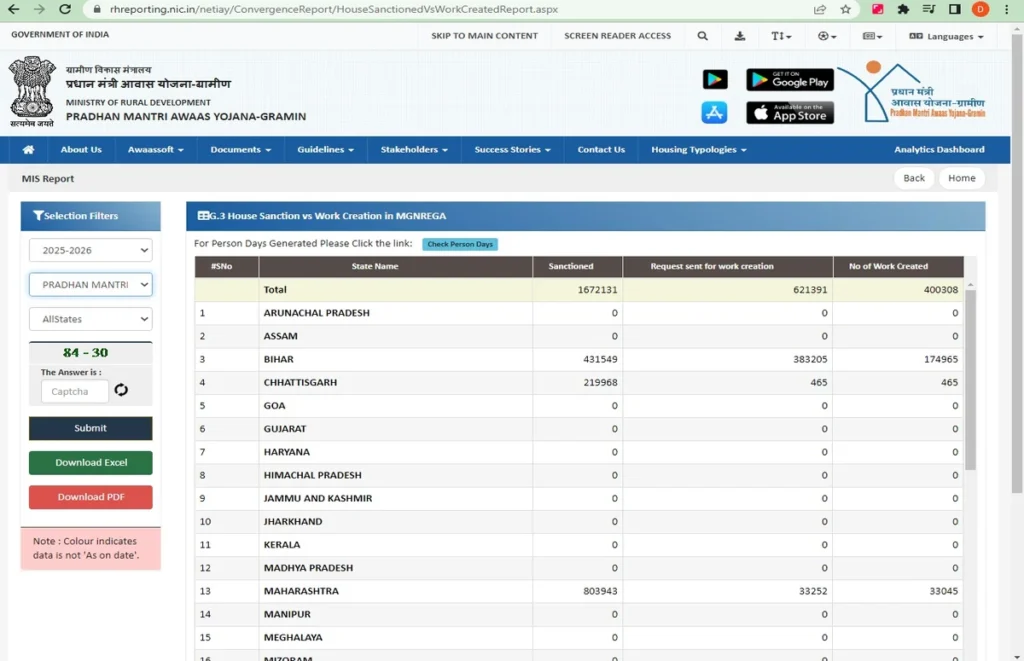Click the address bar URL

point(334,9)
